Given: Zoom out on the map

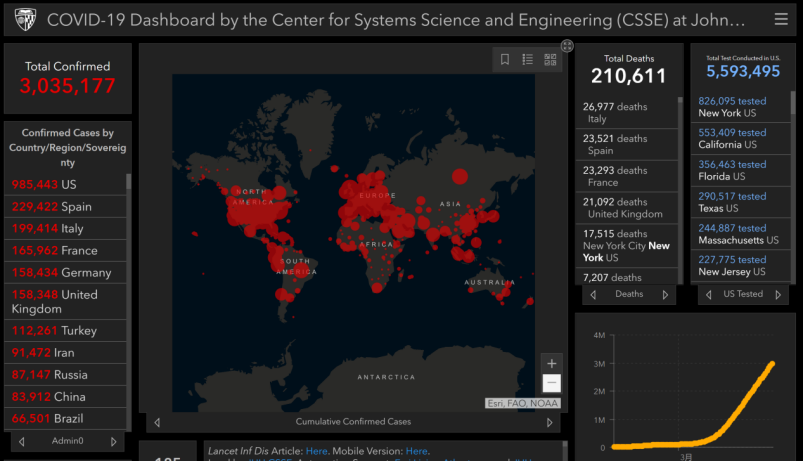Looking at the screenshot, I should 552,383.
